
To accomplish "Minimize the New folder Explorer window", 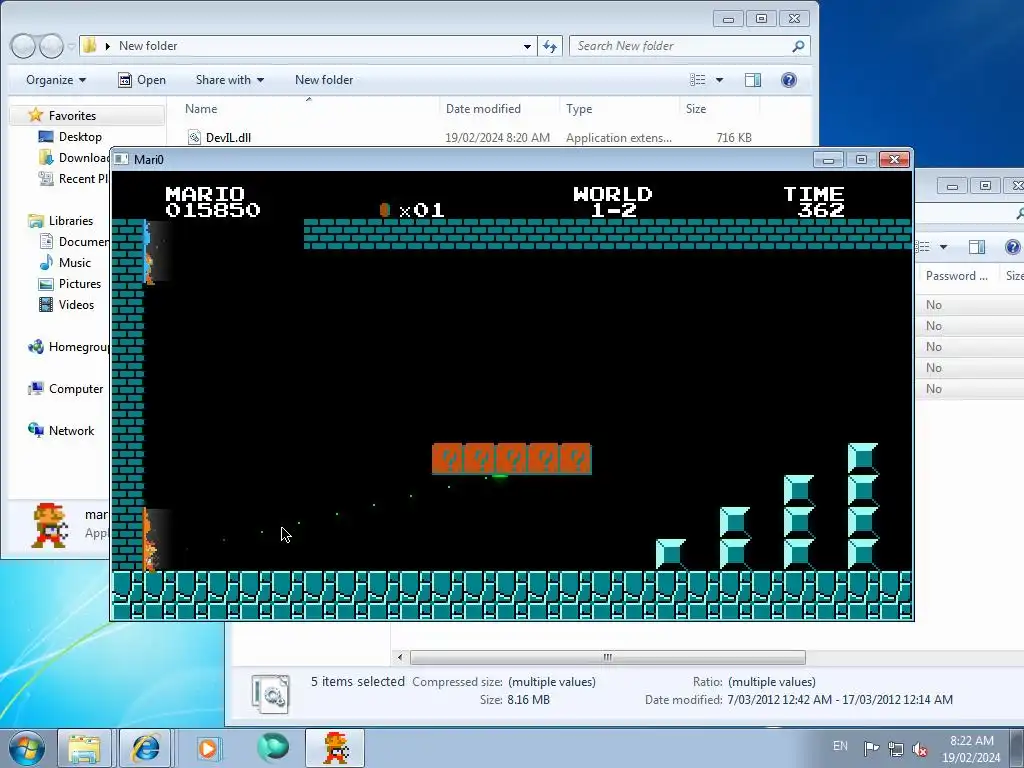I will coord(728,19).
